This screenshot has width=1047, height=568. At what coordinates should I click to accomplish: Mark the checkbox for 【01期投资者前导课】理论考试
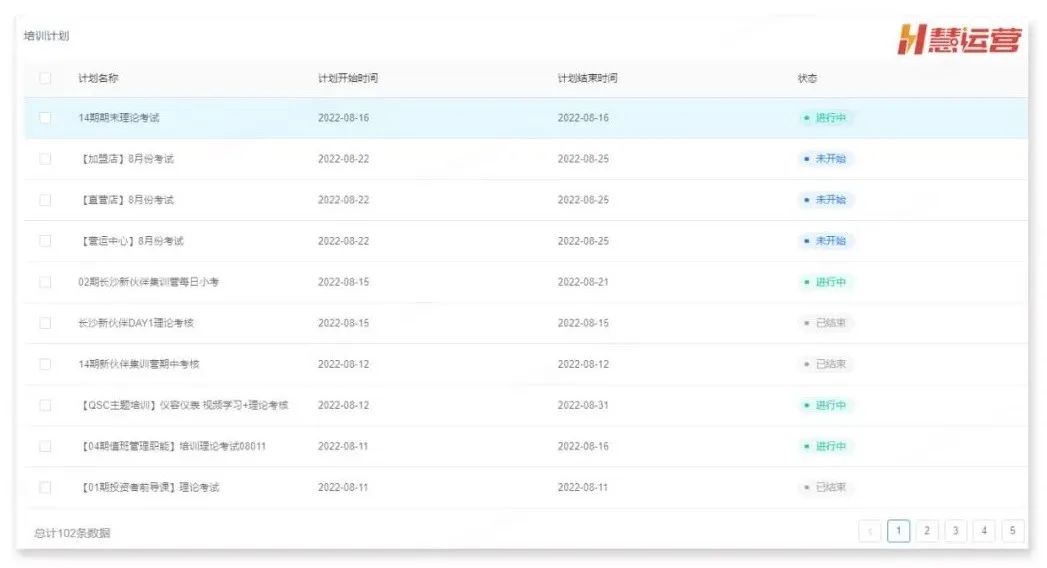click(45, 487)
